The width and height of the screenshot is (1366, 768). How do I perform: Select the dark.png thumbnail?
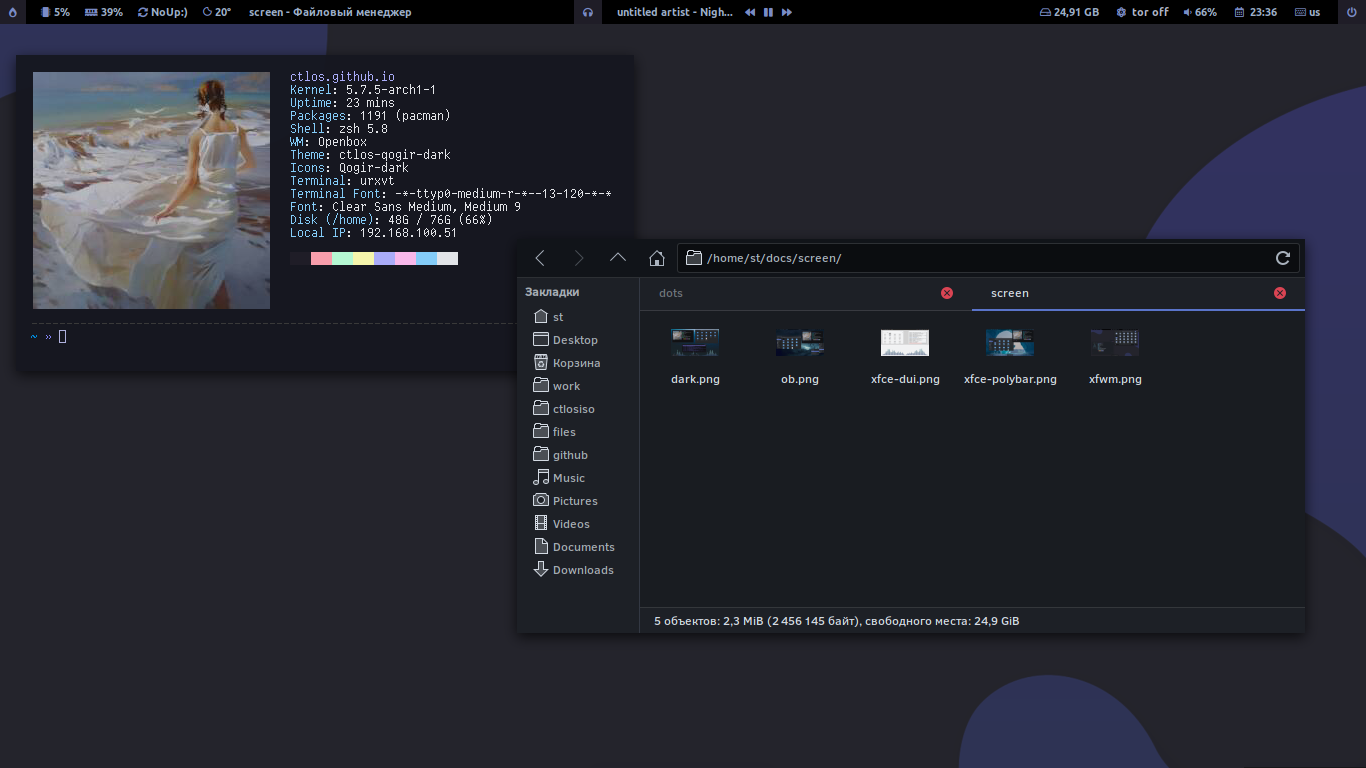(695, 343)
